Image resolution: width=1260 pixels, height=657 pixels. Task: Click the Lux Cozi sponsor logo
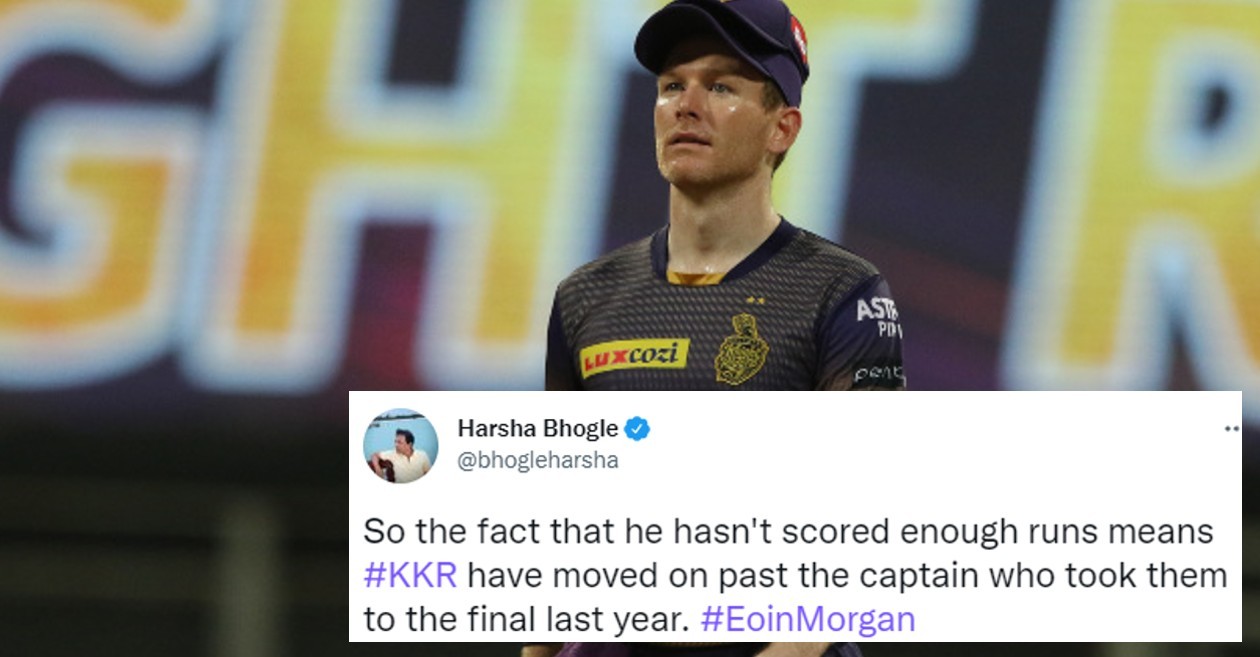click(x=634, y=356)
